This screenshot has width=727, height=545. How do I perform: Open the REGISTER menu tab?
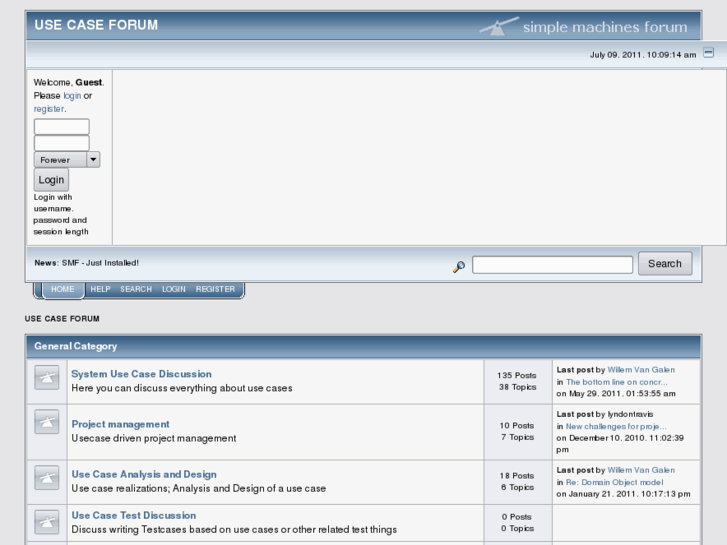pos(215,289)
